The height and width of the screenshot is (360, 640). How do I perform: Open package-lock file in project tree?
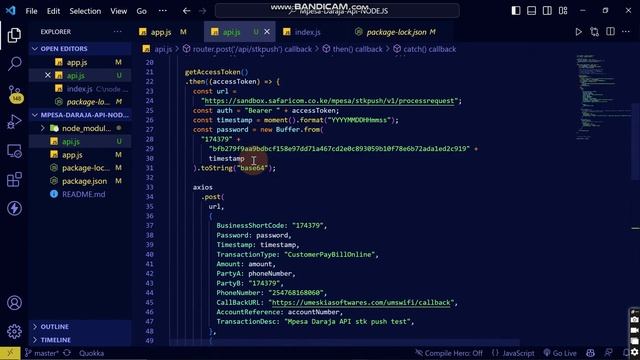(80, 168)
